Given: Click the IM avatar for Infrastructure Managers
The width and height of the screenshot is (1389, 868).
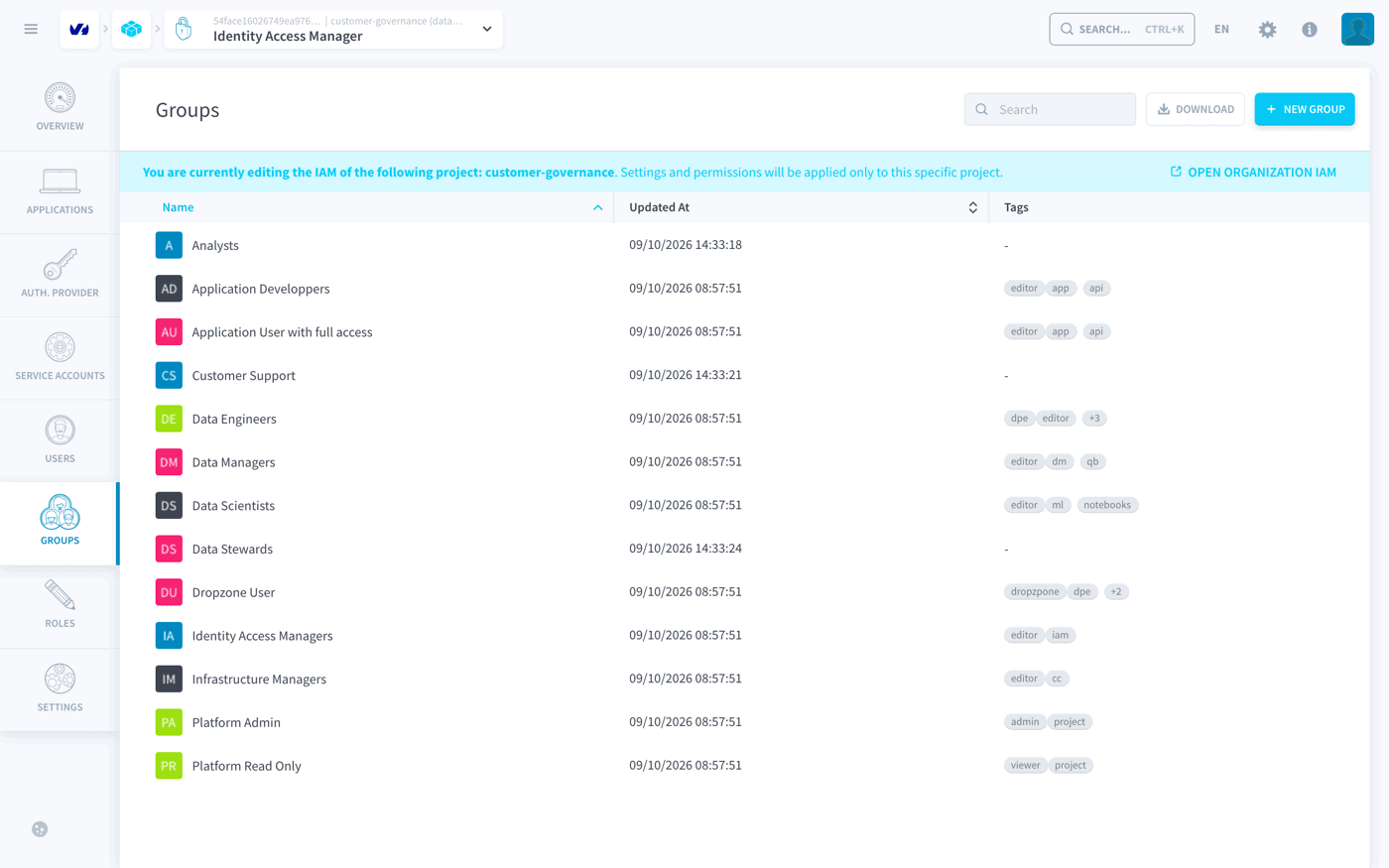Looking at the screenshot, I should [169, 680].
